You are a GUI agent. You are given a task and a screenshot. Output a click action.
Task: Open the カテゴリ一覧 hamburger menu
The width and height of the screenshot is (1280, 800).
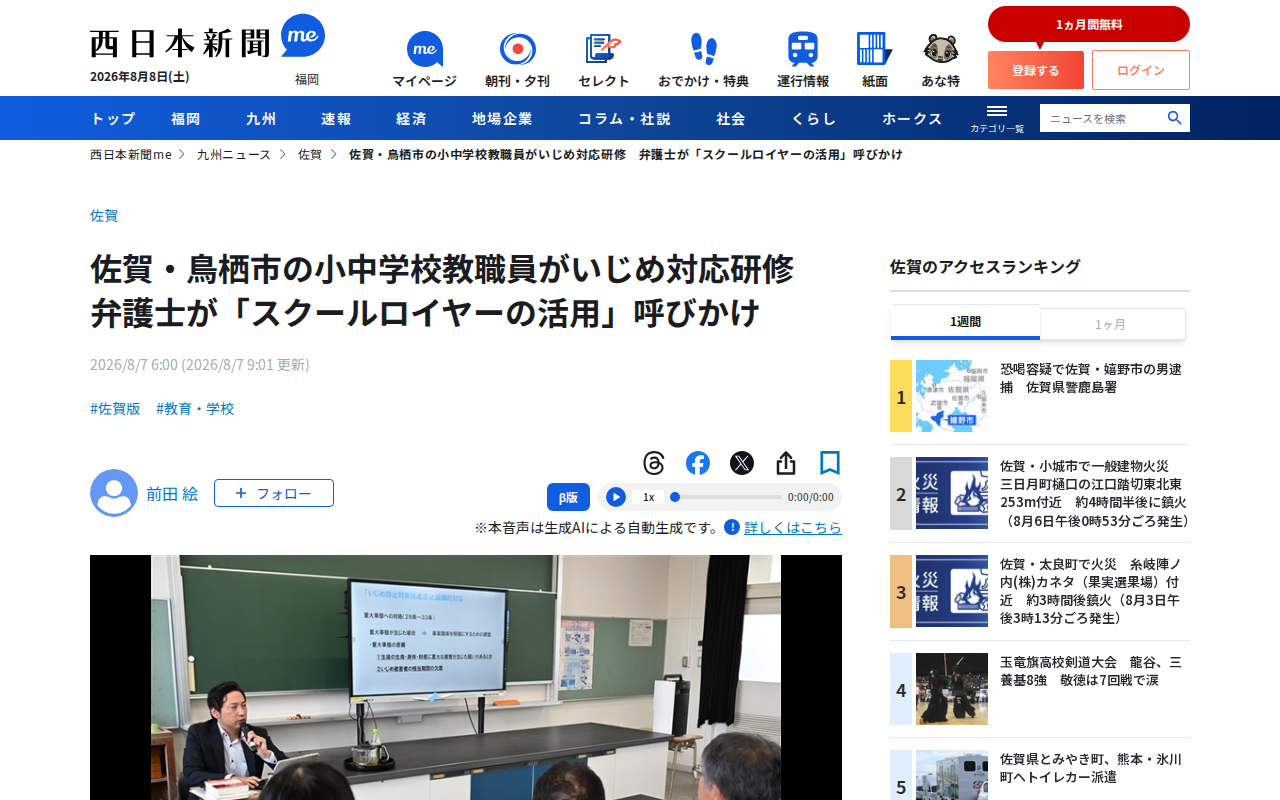pos(997,118)
